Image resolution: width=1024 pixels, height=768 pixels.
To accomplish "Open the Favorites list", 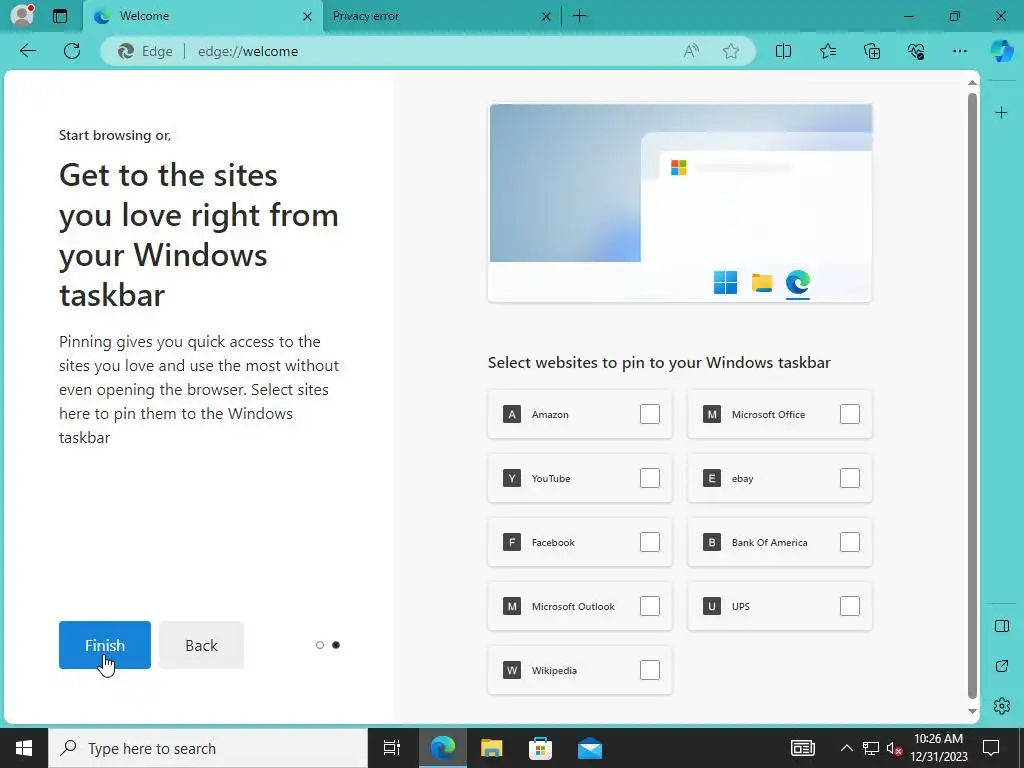I will point(827,51).
